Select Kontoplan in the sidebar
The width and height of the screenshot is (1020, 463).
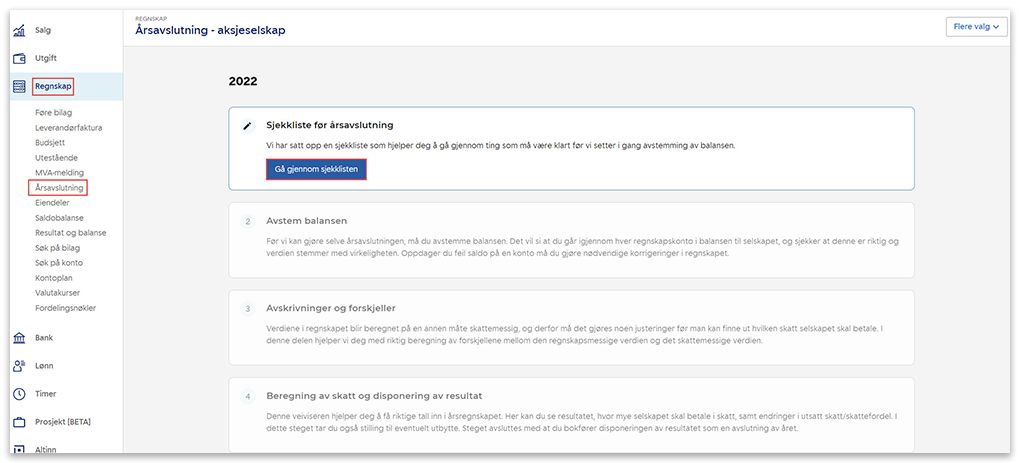coord(56,277)
